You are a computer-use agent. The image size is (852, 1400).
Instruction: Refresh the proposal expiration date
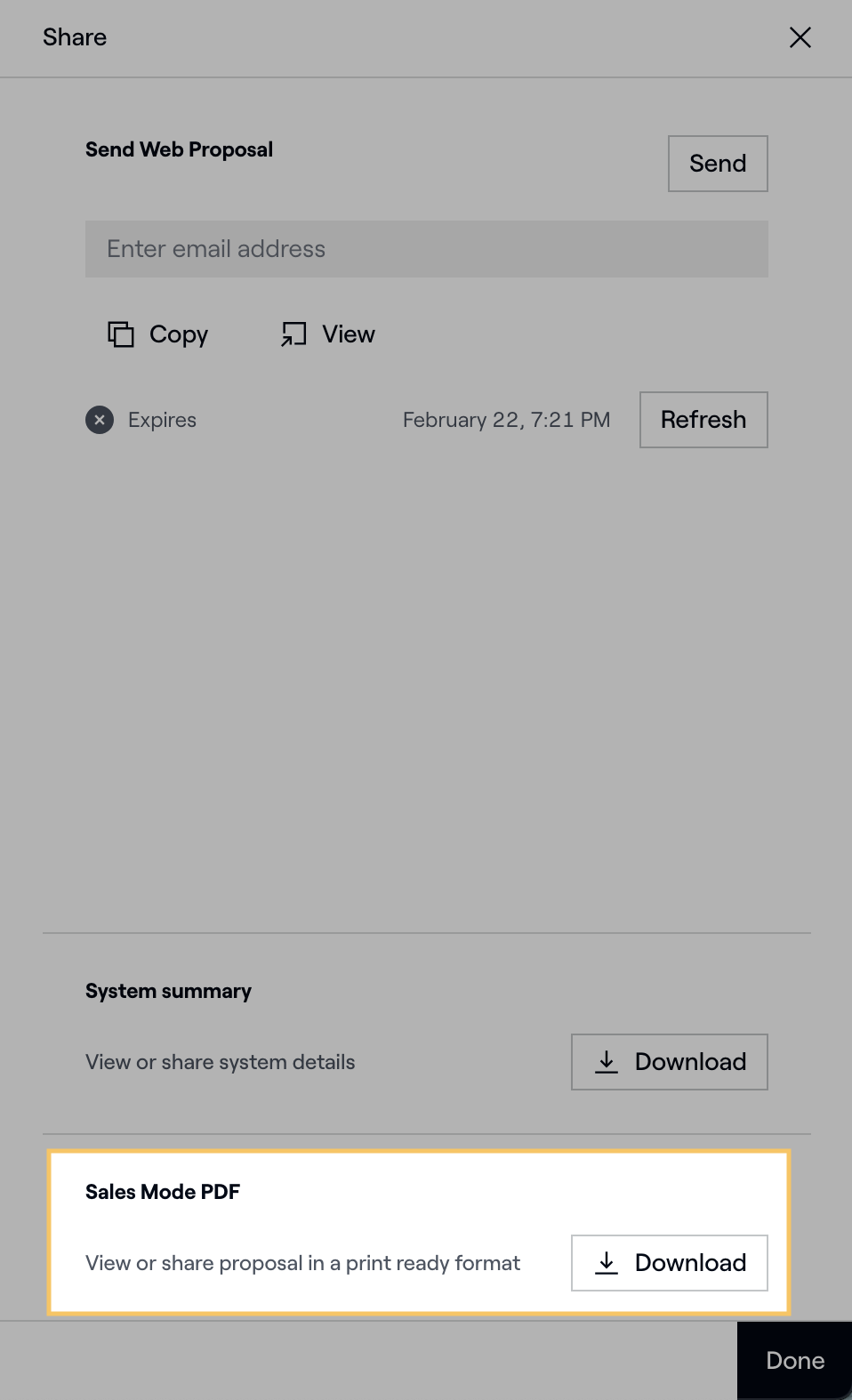(703, 420)
